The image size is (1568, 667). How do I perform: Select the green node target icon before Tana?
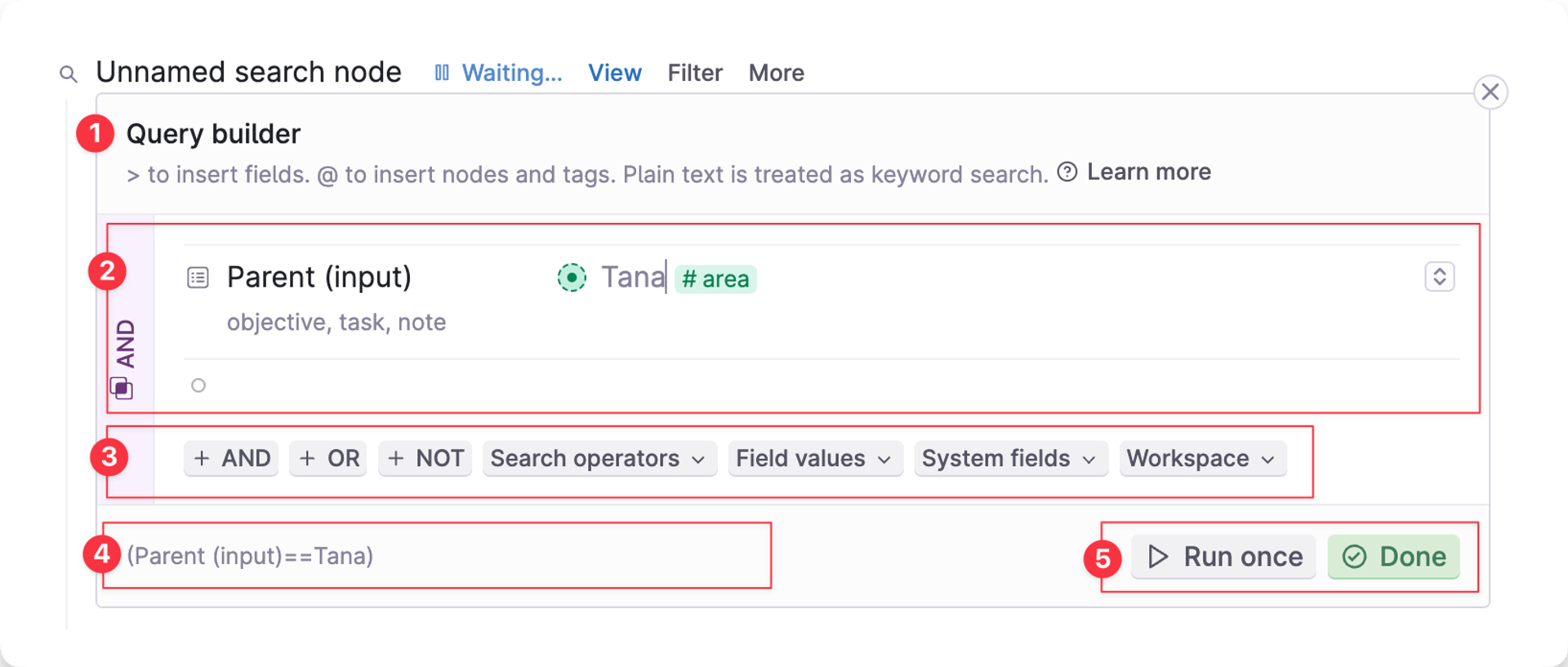[572, 278]
